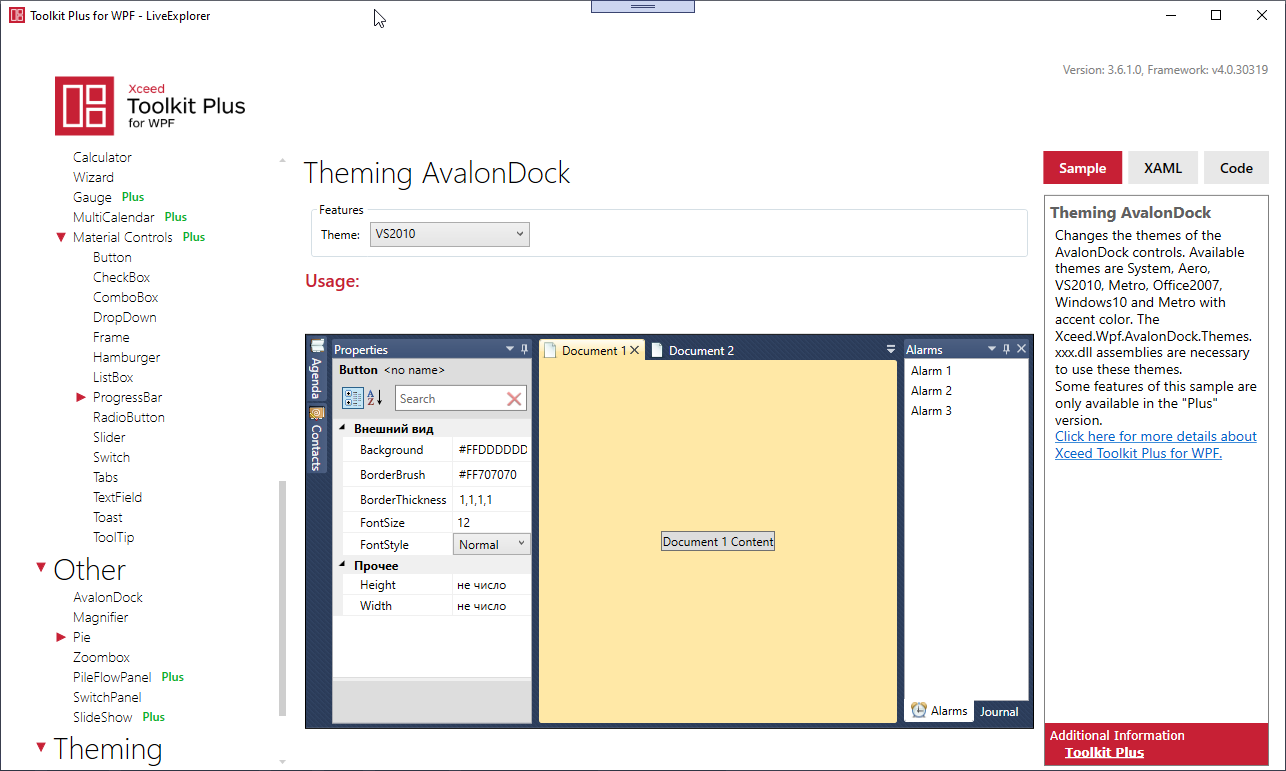
Task: Collapse the Material Controls tree section
Action: tap(62, 237)
